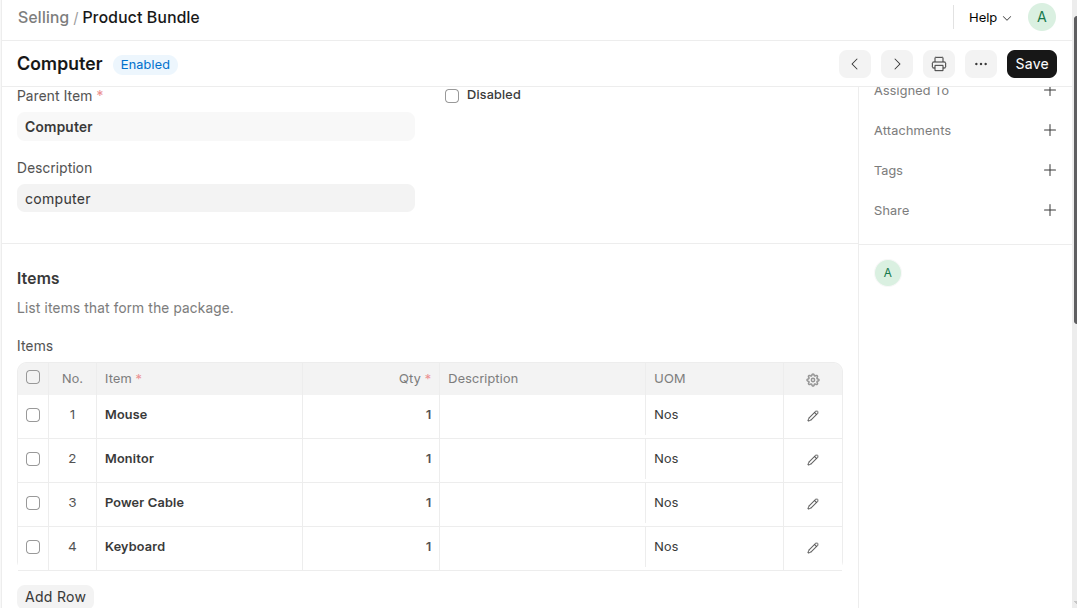Open the three-dots more actions menu
The width and height of the screenshot is (1077, 608).
tap(981, 64)
